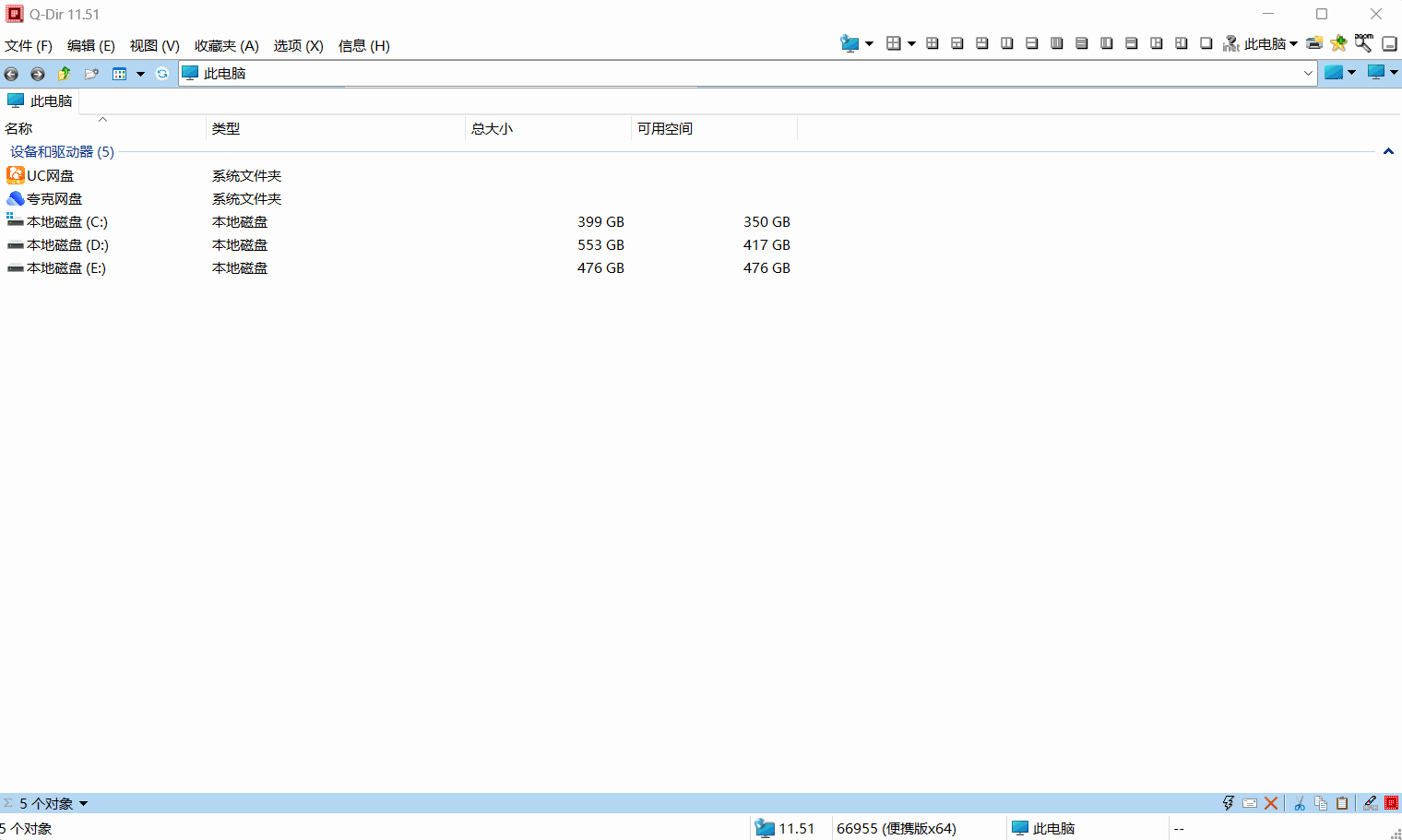The height and width of the screenshot is (840, 1402).
Task: Click the zoom magnifier icon
Action: tap(1363, 42)
